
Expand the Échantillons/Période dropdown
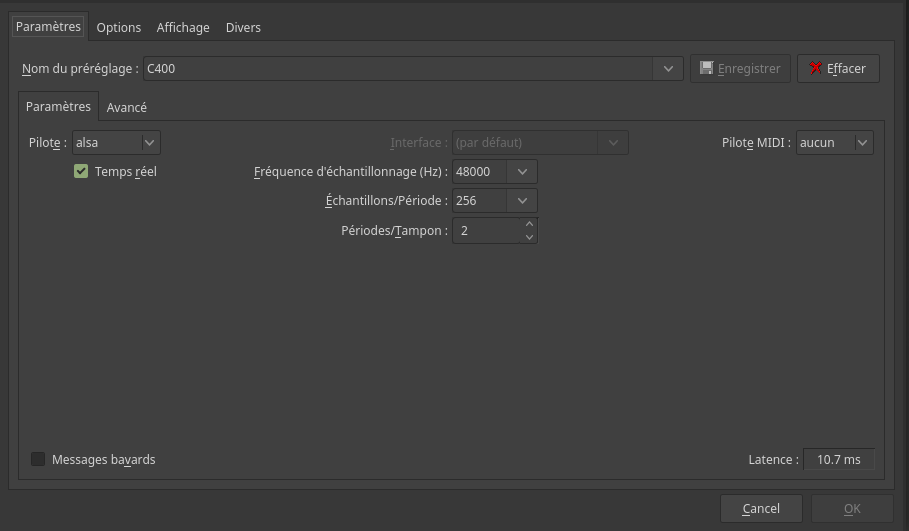pos(522,201)
